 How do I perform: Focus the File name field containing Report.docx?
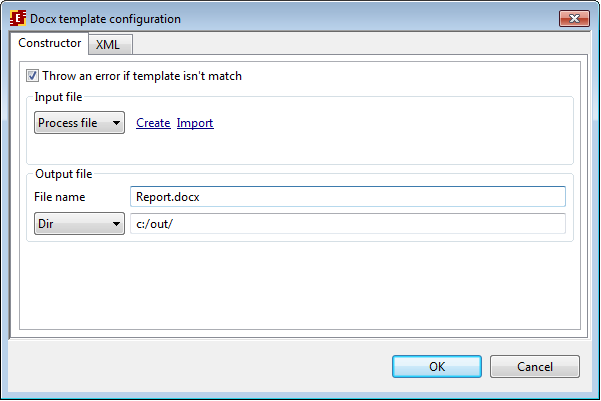click(x=348, y=197)
